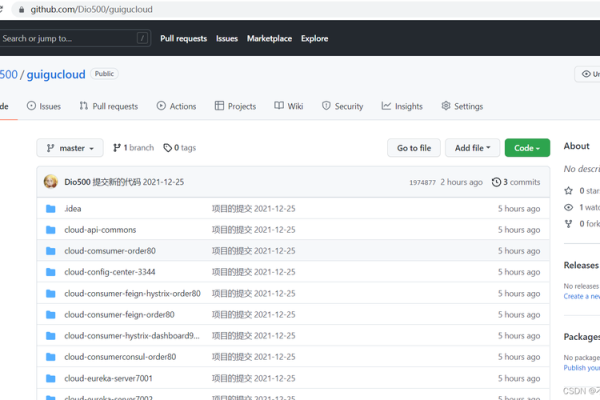Open the Dio500 avatar on the latest commit
This screenshot has height=400, width=600.
click(x=51, y=182)
